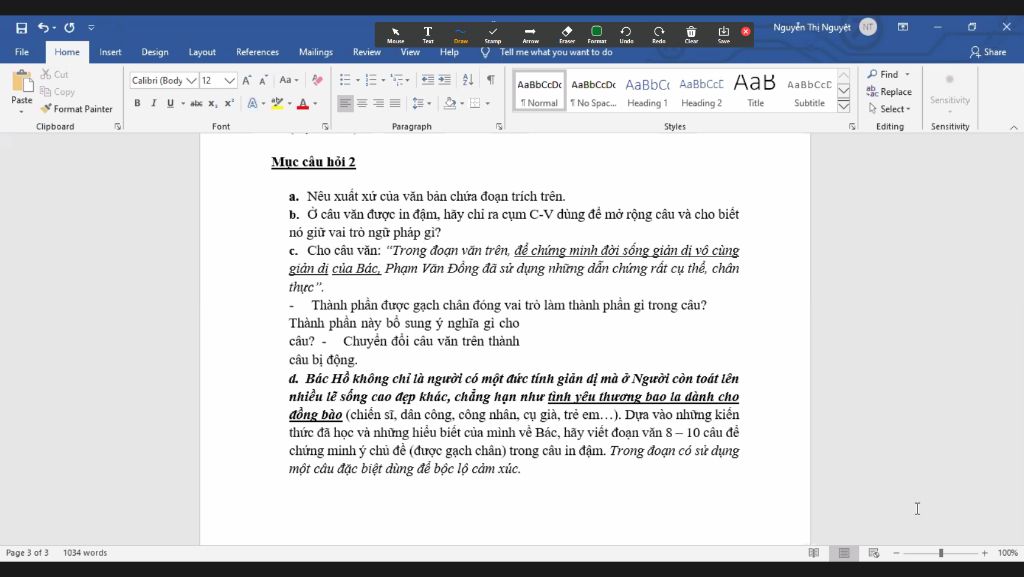Toggle Underline formatting
This screenshot has width=1024, height=577.
point(170,103)
